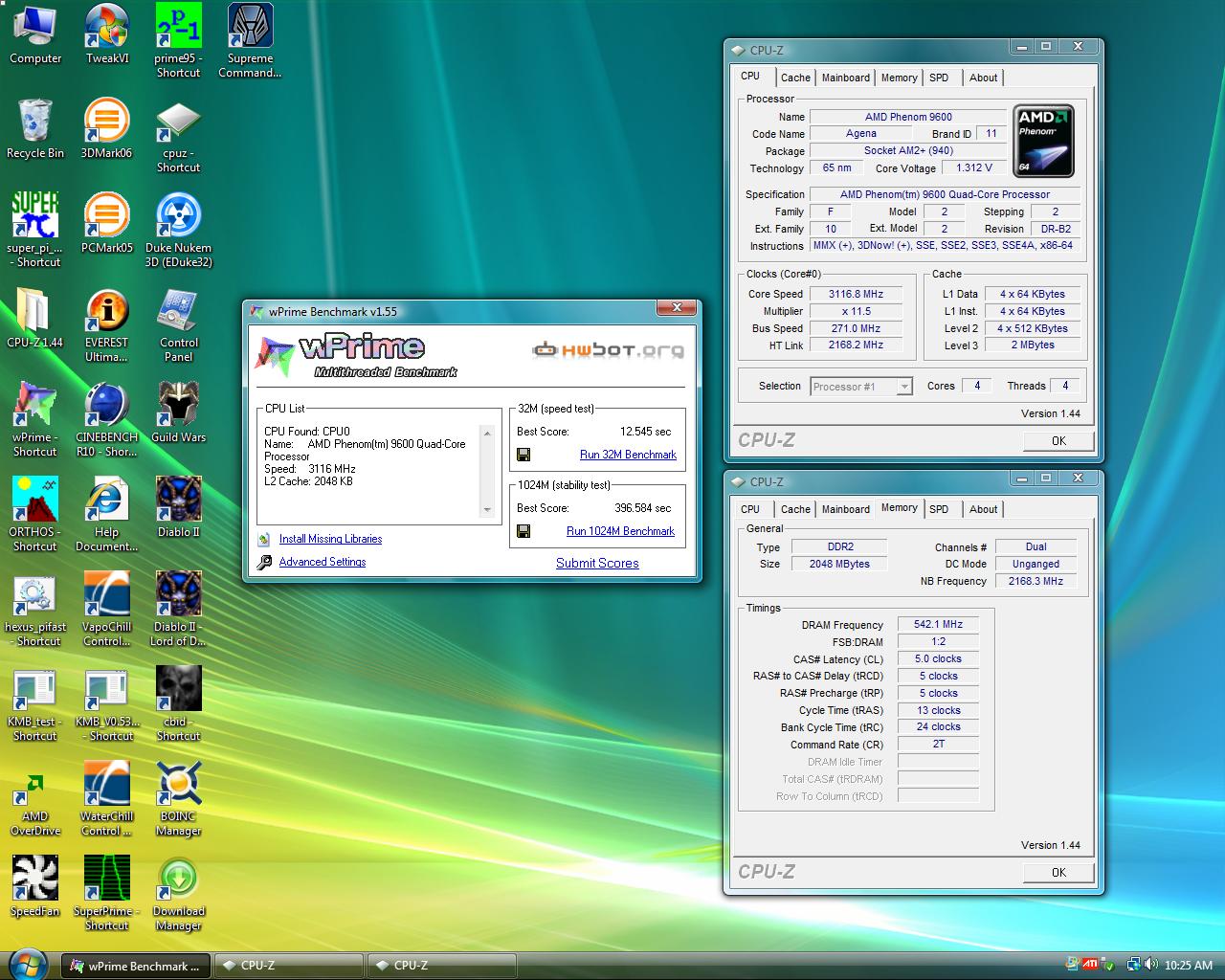Image resolution: width=1225 pixels, height=980 pixels.
Task: Save the 32M benchmark score via floppy icon
Action: click(x=523, y=455)
